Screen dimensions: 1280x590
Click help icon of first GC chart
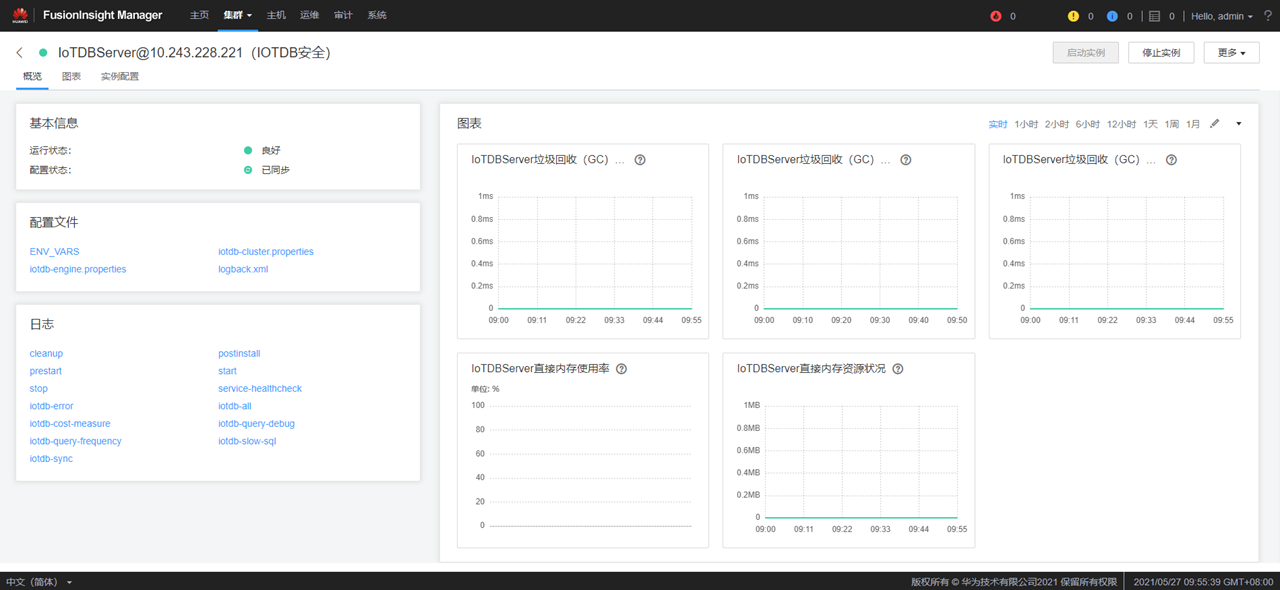(x=640, y=160)
